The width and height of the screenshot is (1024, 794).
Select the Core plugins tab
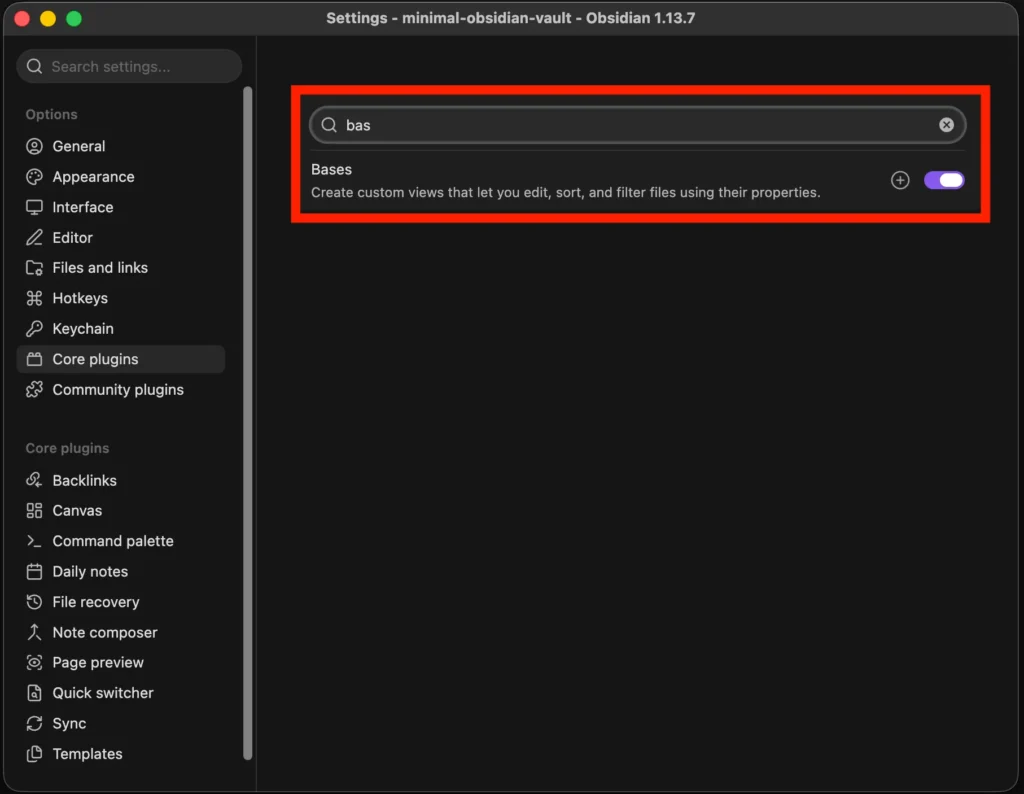[x=121, y=359]
